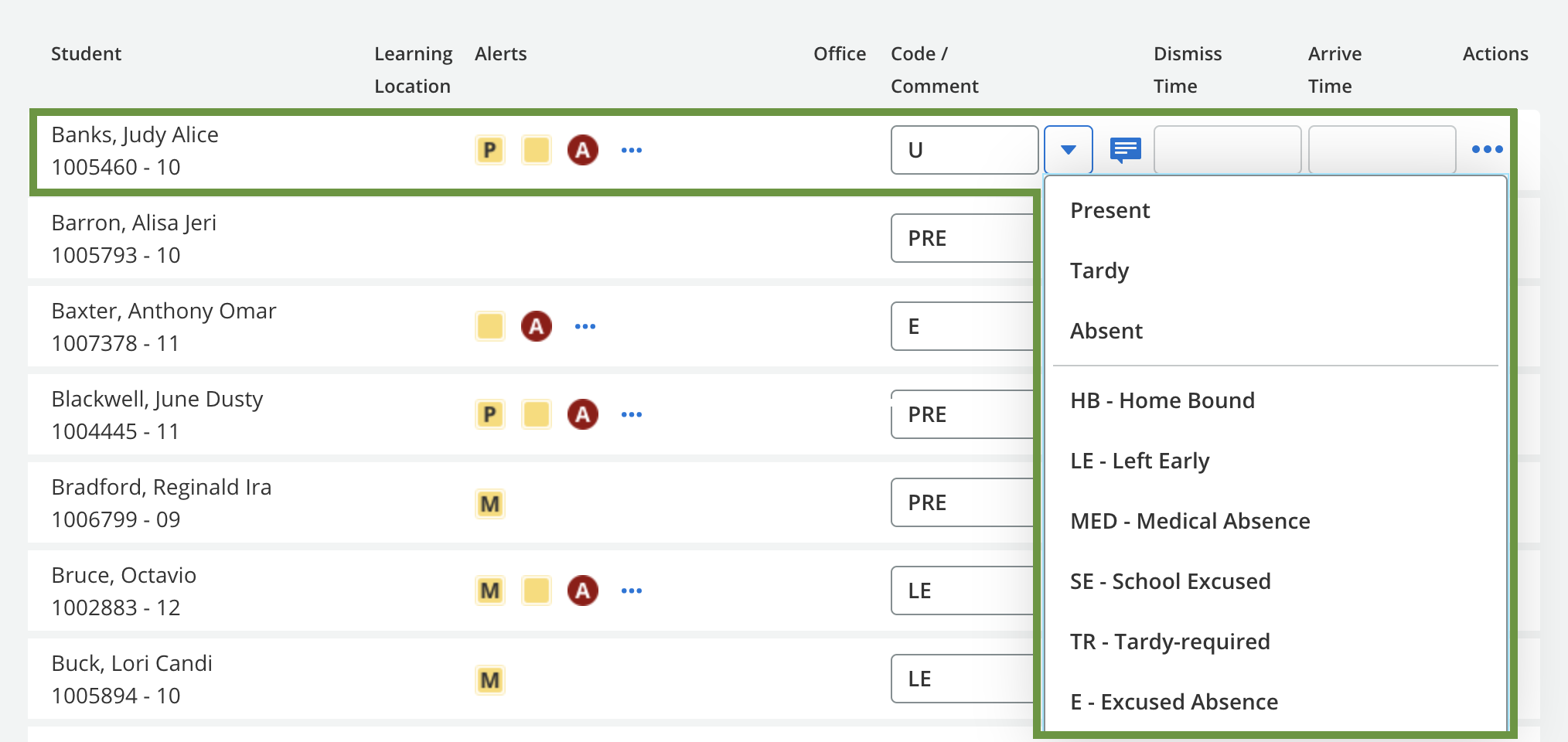Screen dimensions: 1568x742
Task: Choose Tardy in the attendance dropdown menu
Action: [1099, 271]
